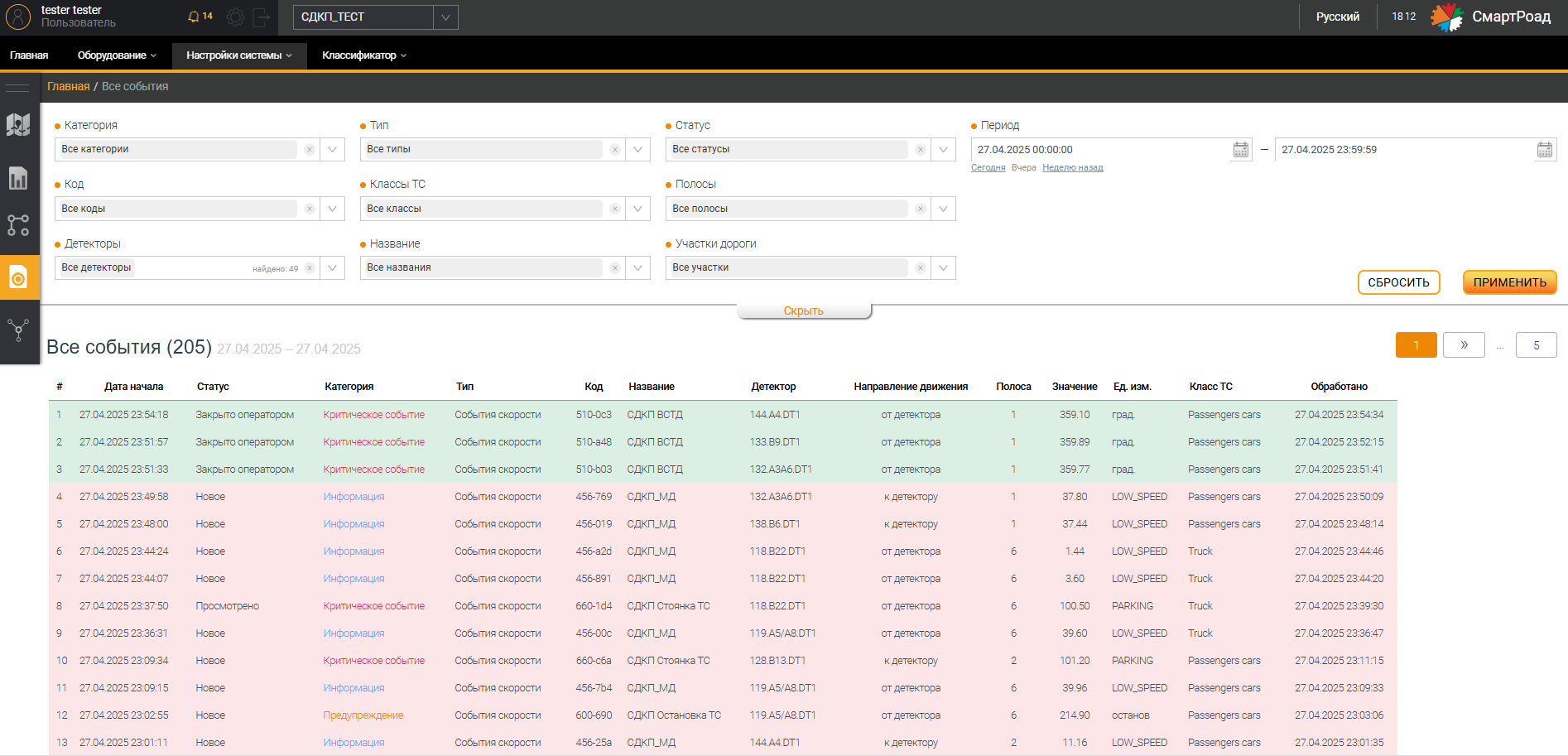Go to Главная breadcrumb link
The height and width of the screenshot is (756, 1568).
point(68,87)
